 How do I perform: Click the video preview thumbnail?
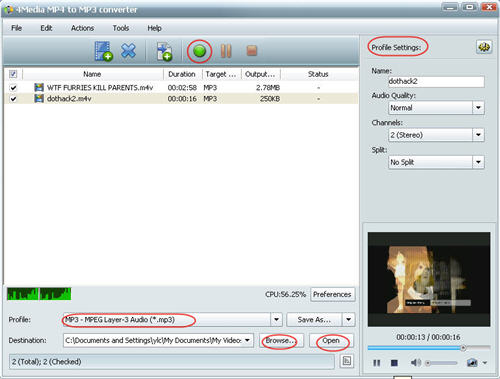(x=429, y=279)
